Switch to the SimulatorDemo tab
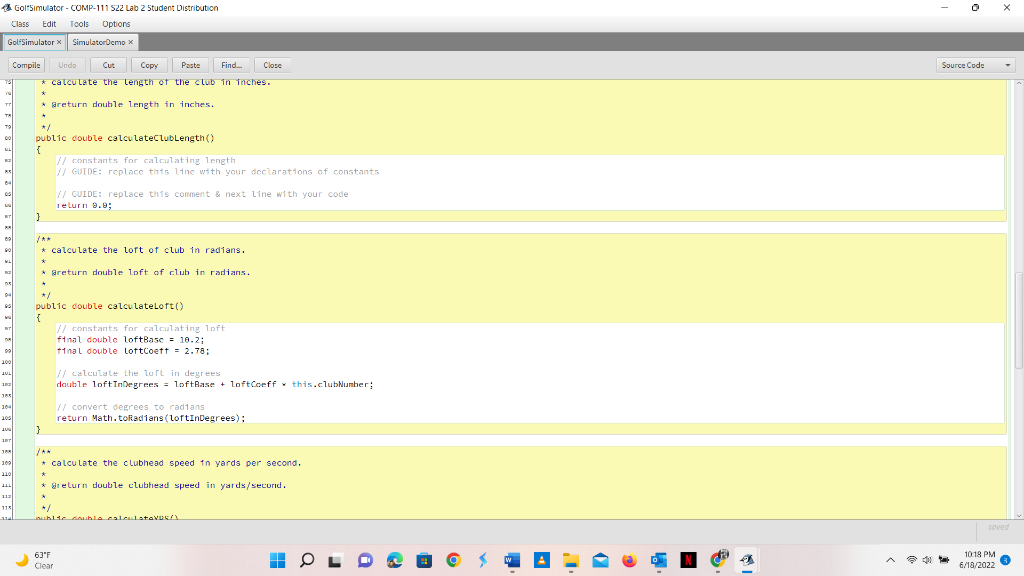Image resolution: width=1024 pixels, height=576 pixels. click(x=98, y=42)
